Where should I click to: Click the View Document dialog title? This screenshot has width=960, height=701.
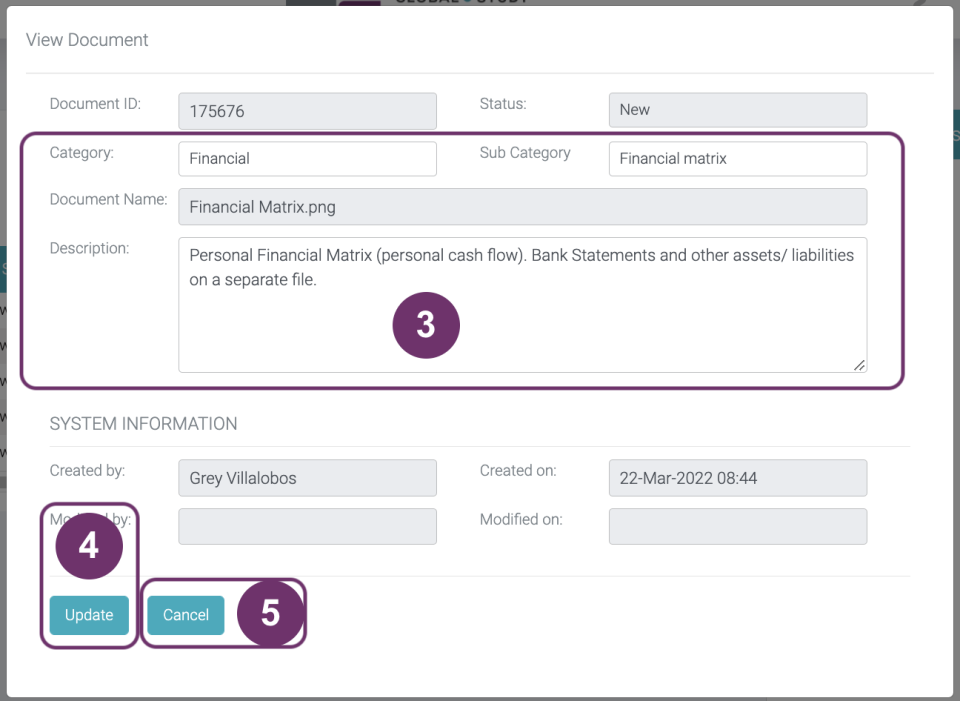point(87,40)
